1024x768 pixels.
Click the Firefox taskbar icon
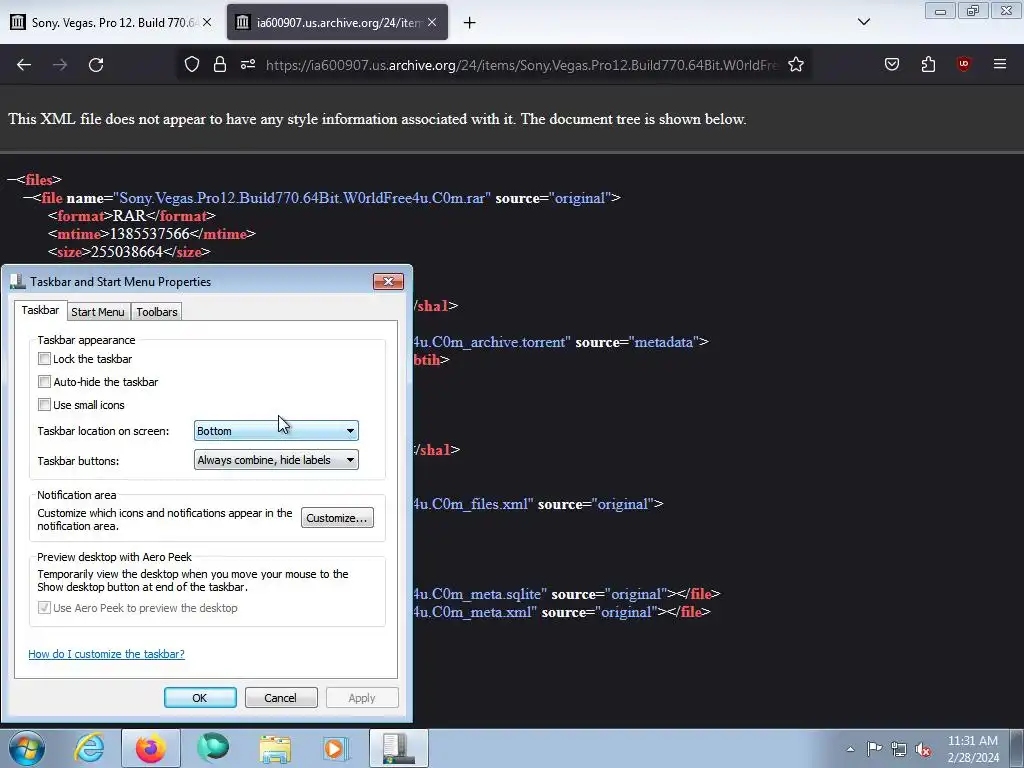click(x=151, y=748)
